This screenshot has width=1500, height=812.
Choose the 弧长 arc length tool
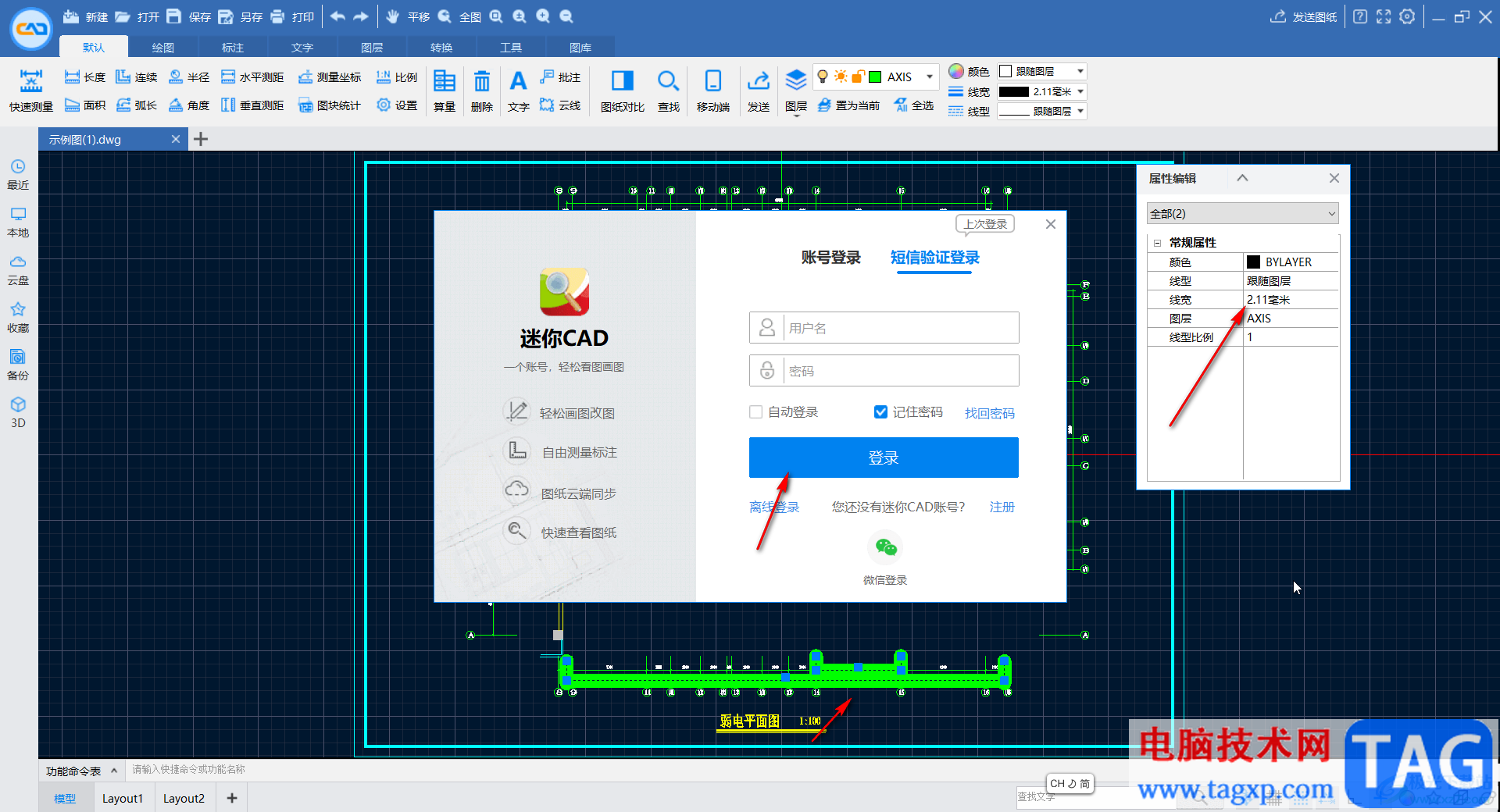(x=136, y=105)
